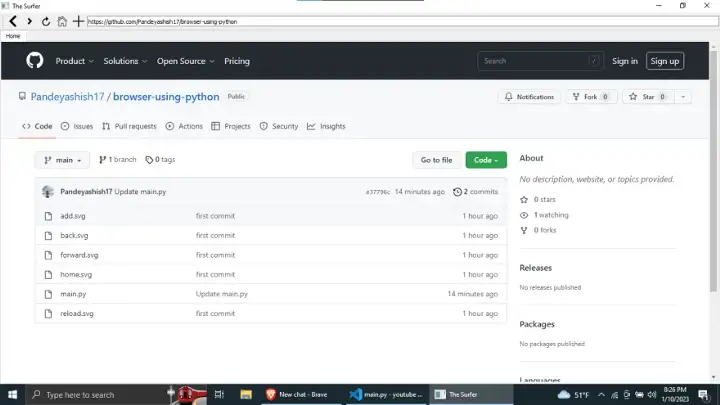
Task: Open the taskbar notification center icon
Action: pyautogui.click(x=703, y=394)
